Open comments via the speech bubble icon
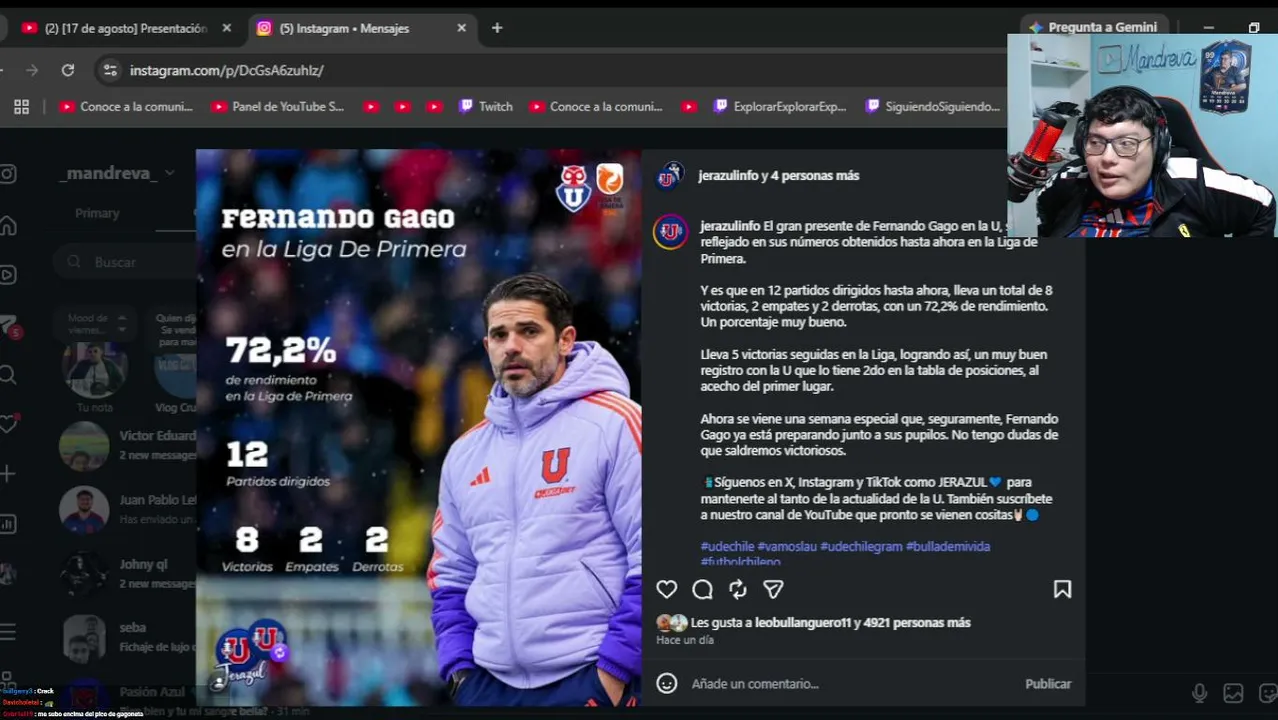1278x720 pixels. (702, 590)
